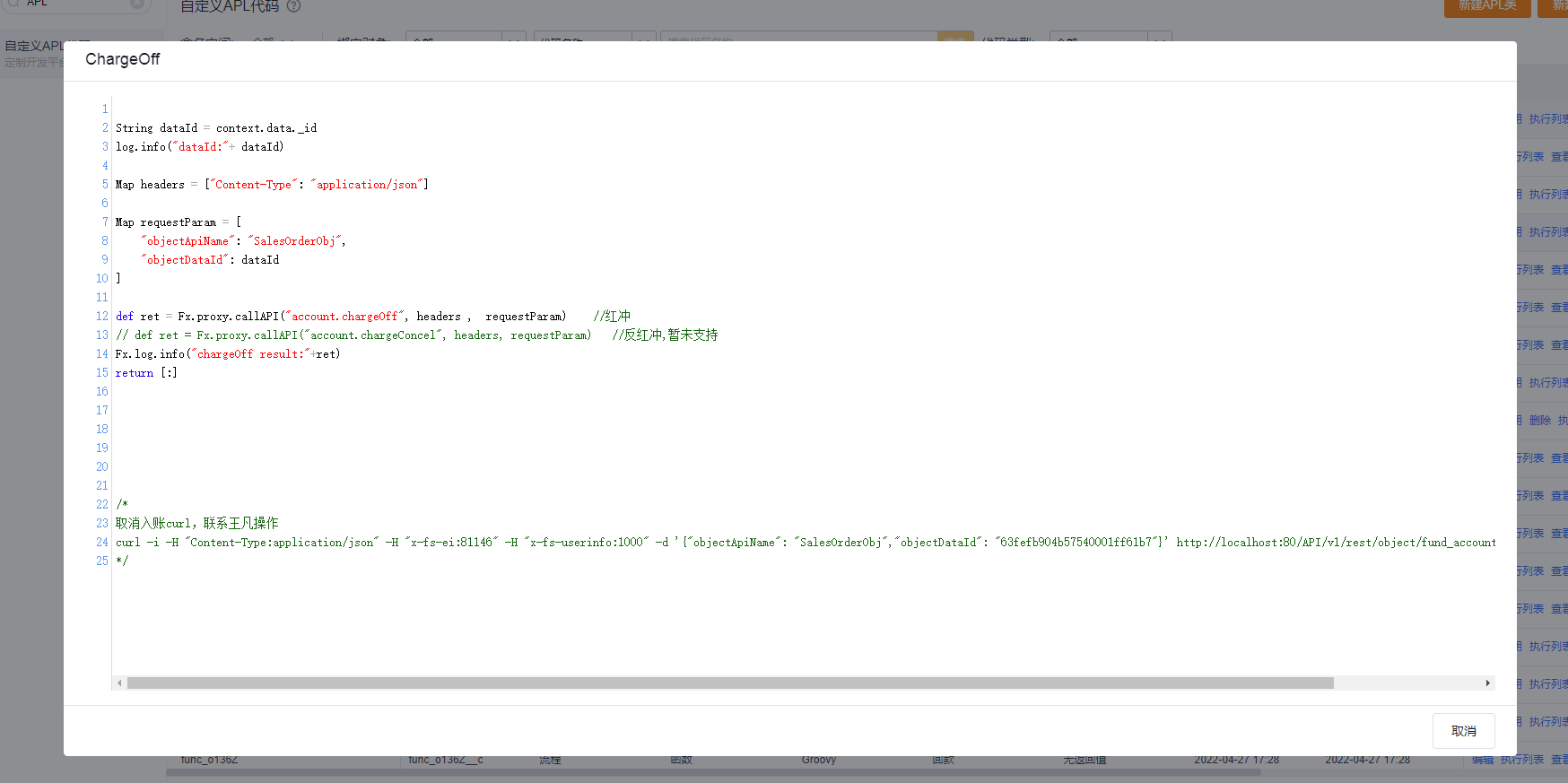Click the closing '*/' on line 25
Screen dimensions: 1568x783
pos(122,561)
